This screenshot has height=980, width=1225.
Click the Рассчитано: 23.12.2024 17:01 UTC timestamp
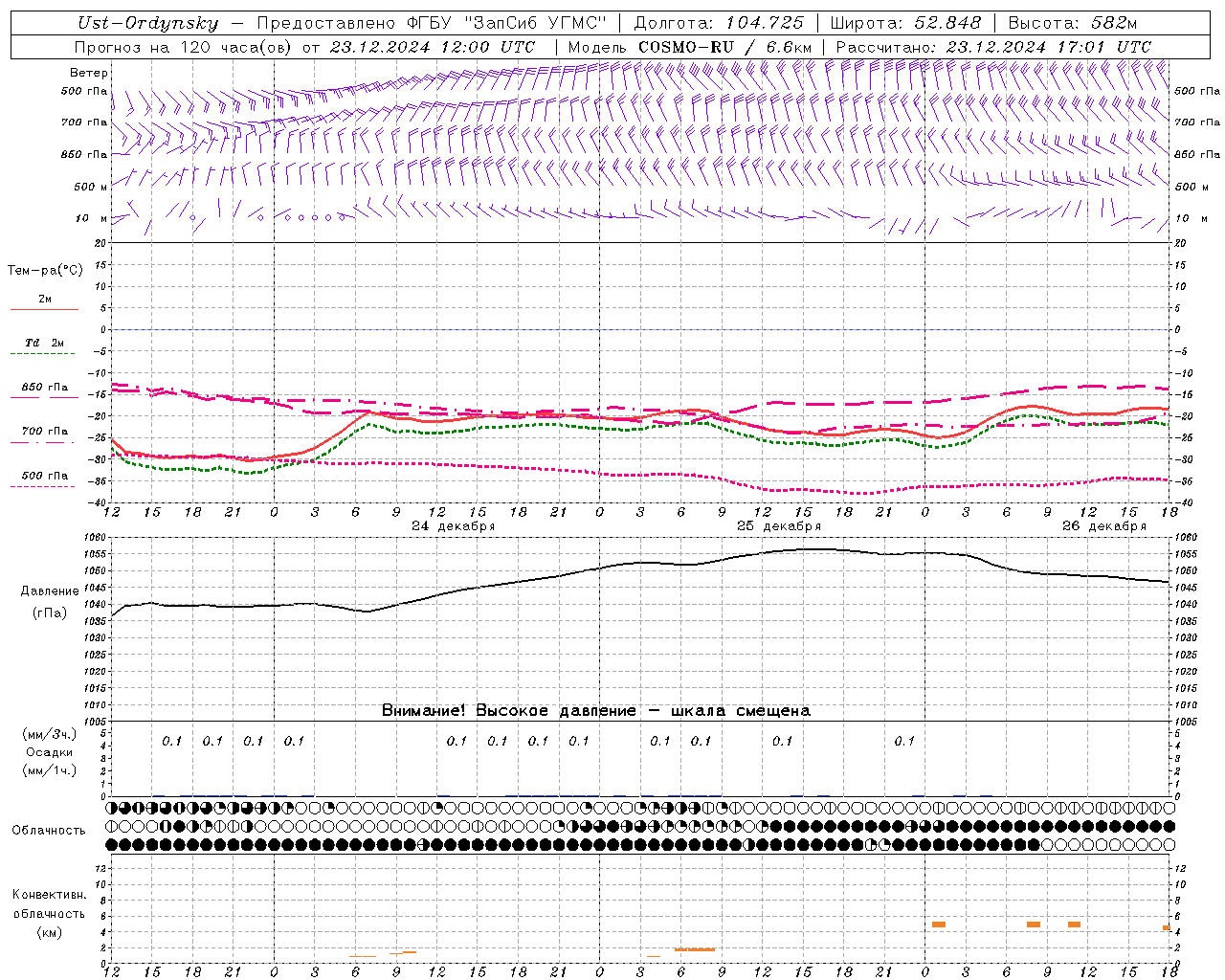point(993,47)
